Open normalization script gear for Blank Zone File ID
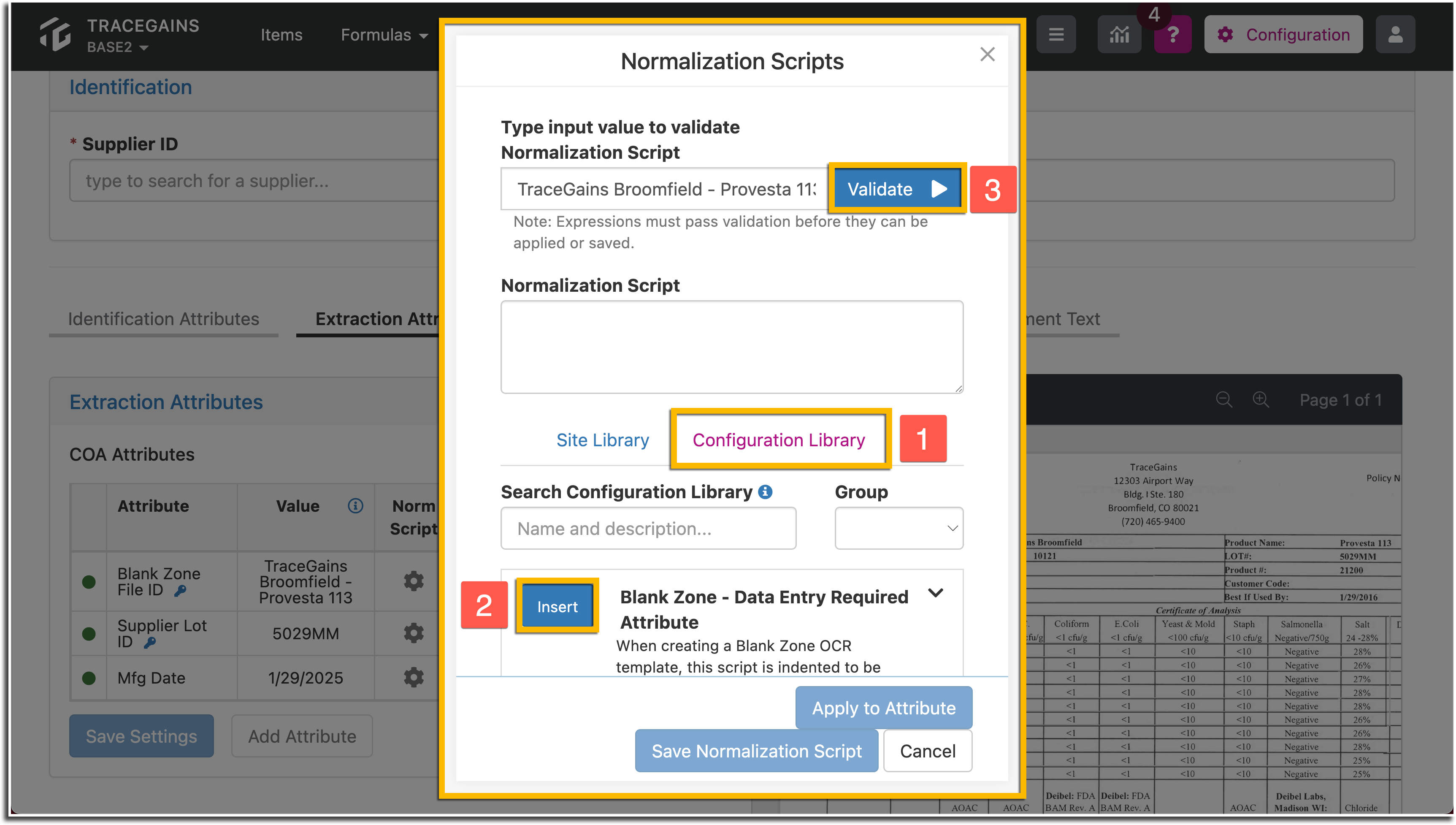 [414, 581]
